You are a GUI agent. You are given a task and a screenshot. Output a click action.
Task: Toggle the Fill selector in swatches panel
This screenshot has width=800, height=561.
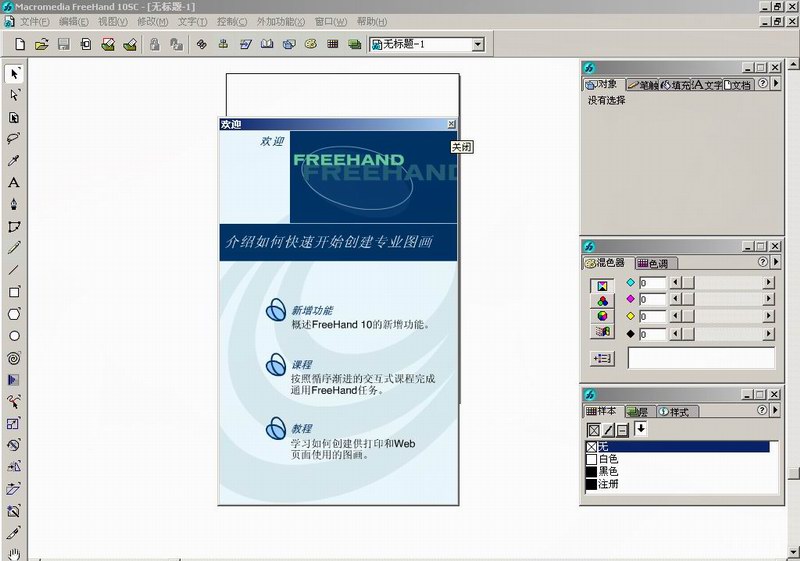(x=593, y=430)
